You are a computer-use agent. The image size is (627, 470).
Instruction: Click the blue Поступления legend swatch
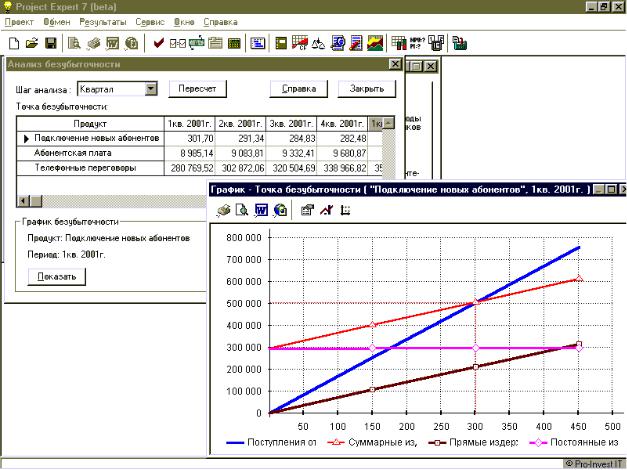(x=235, y=443)
